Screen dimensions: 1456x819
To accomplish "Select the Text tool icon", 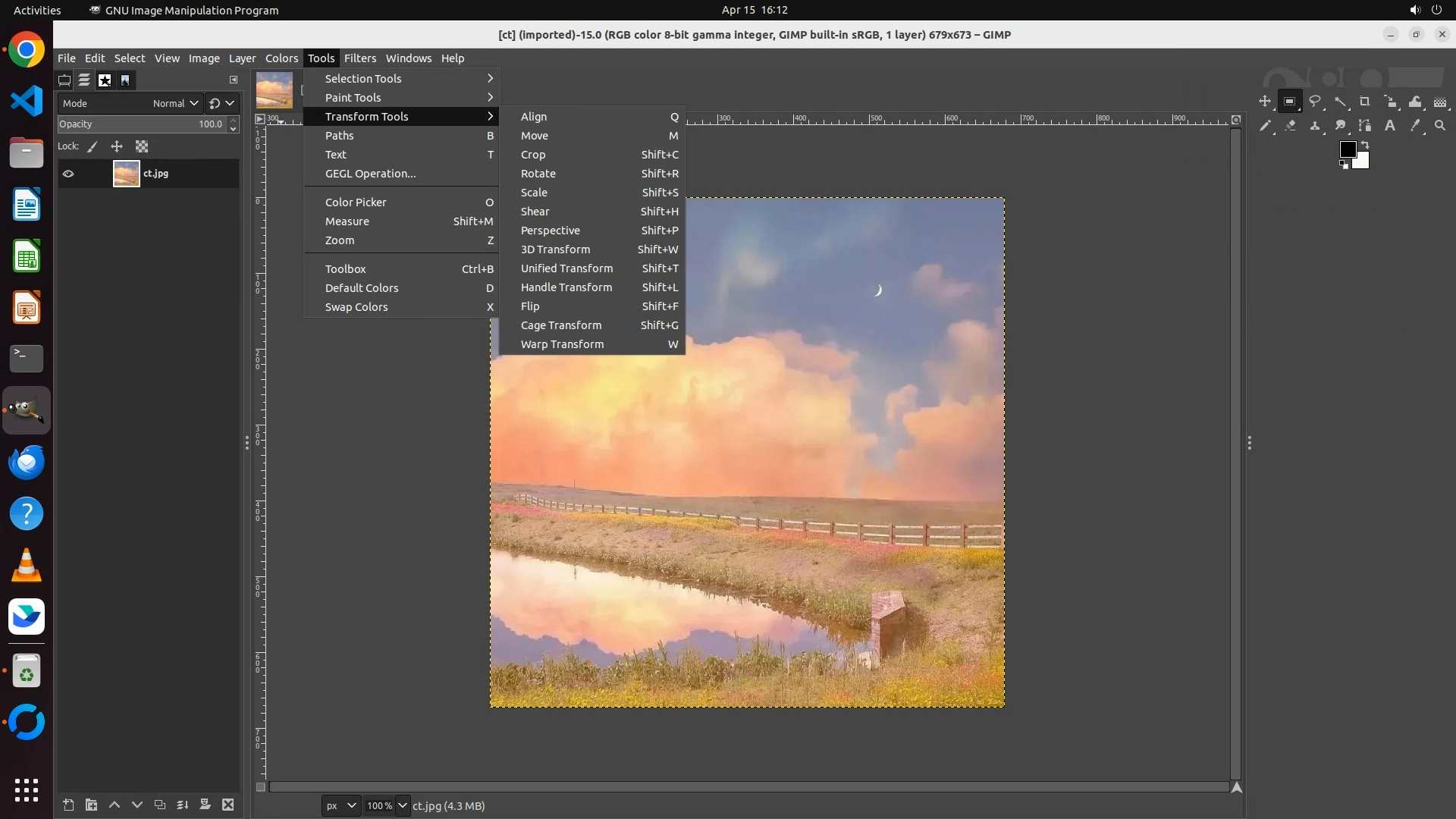I will pyautogui.click(x=1390, y=126).
